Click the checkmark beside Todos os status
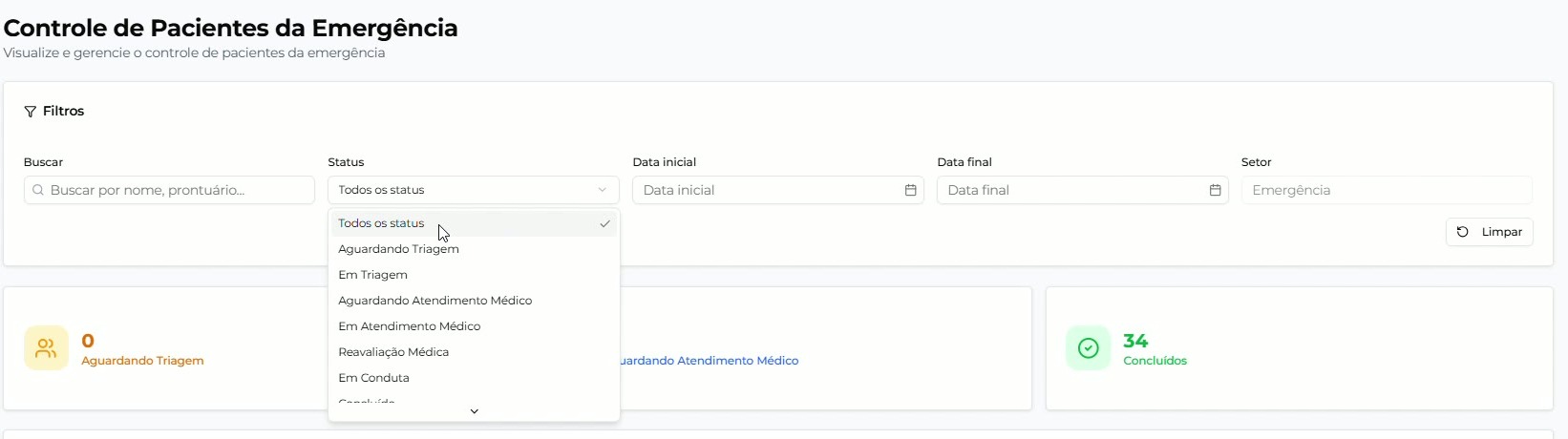 604,223
